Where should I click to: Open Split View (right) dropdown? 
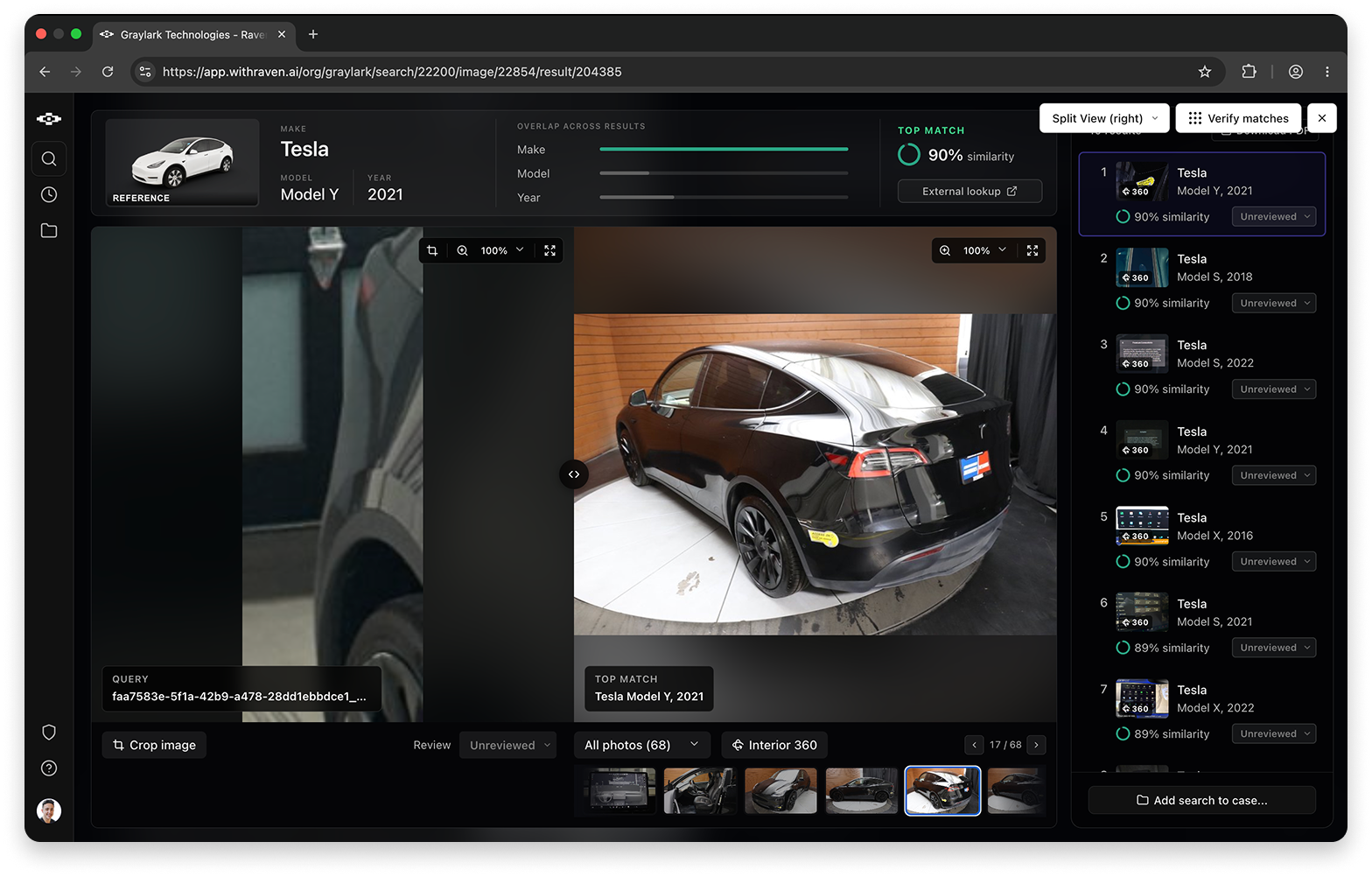point(1104,118)
